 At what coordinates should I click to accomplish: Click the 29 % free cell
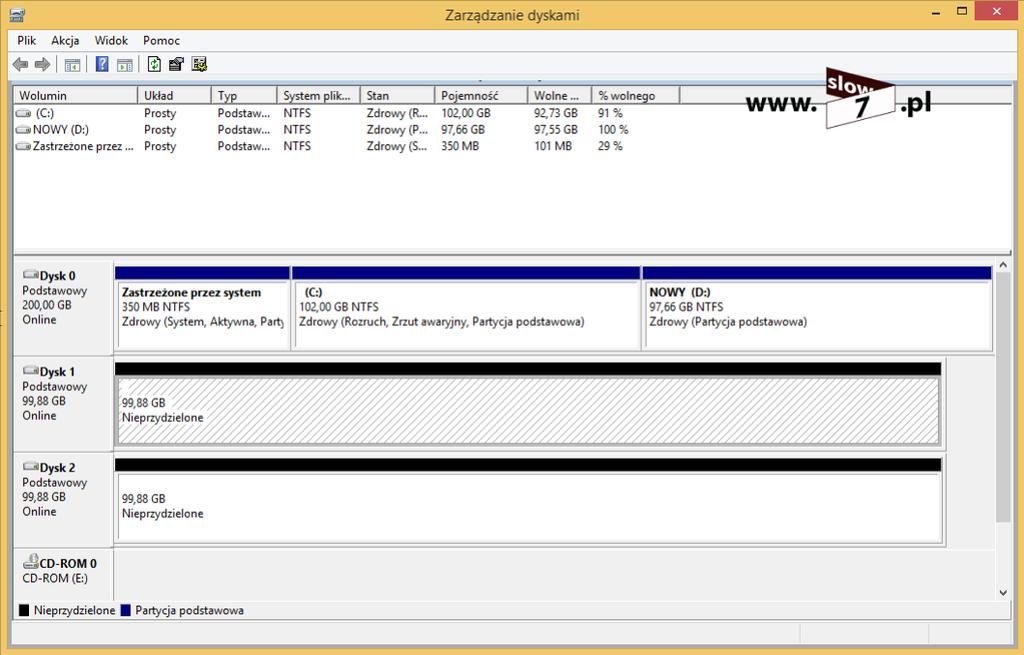pyautogui.click(x=610, y=146)
